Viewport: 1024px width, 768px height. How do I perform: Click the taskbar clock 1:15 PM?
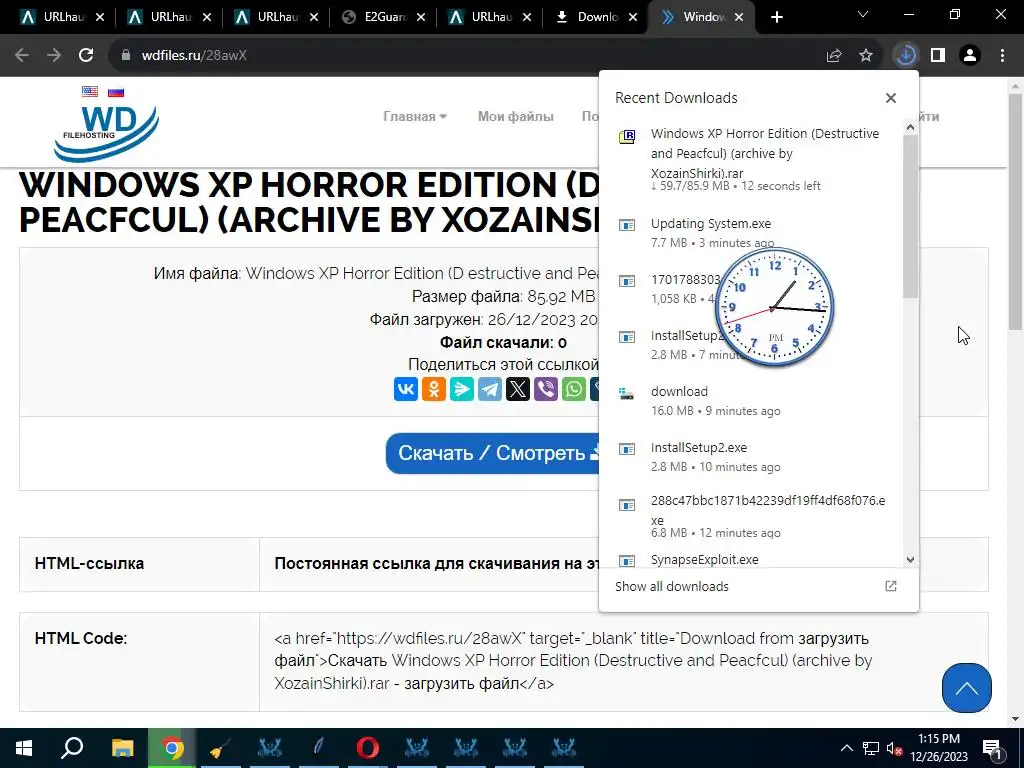pos(939,748)
